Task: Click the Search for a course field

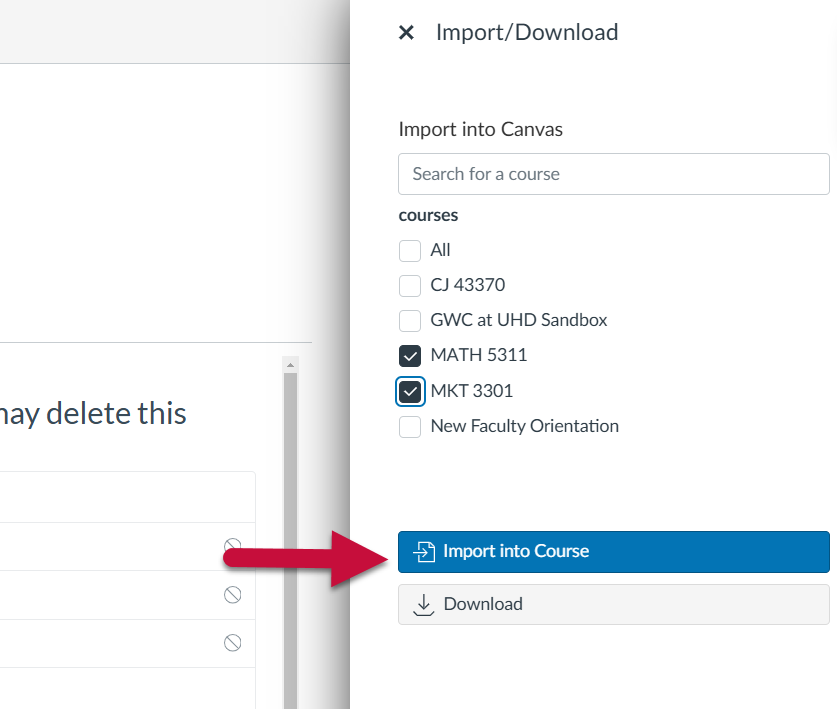Action: (613, 174)
